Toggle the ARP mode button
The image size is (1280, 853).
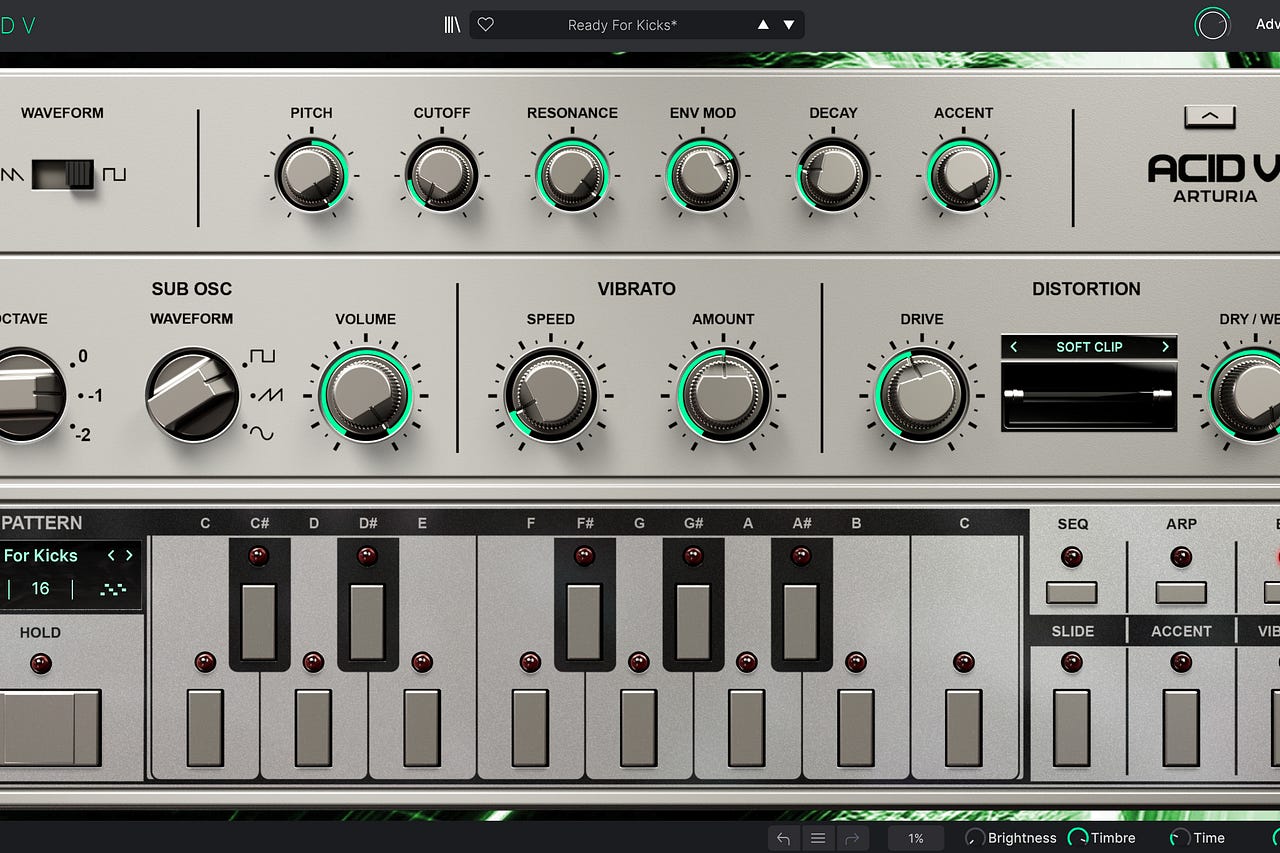pyautogui.click(x=1181, y=593)
